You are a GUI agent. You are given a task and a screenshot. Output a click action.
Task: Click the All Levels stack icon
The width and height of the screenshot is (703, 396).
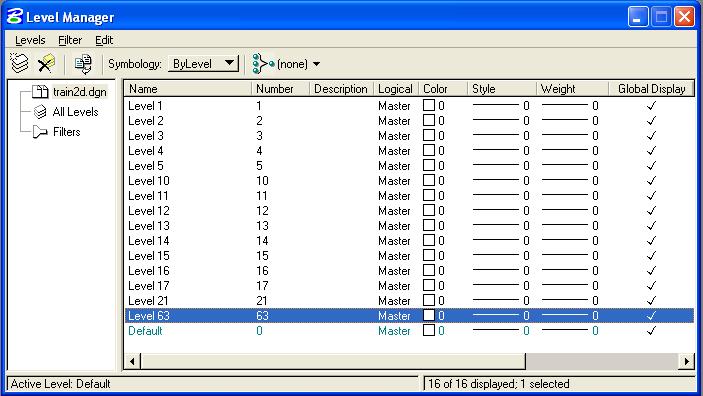pyautogui.click(x=40, y=112)
